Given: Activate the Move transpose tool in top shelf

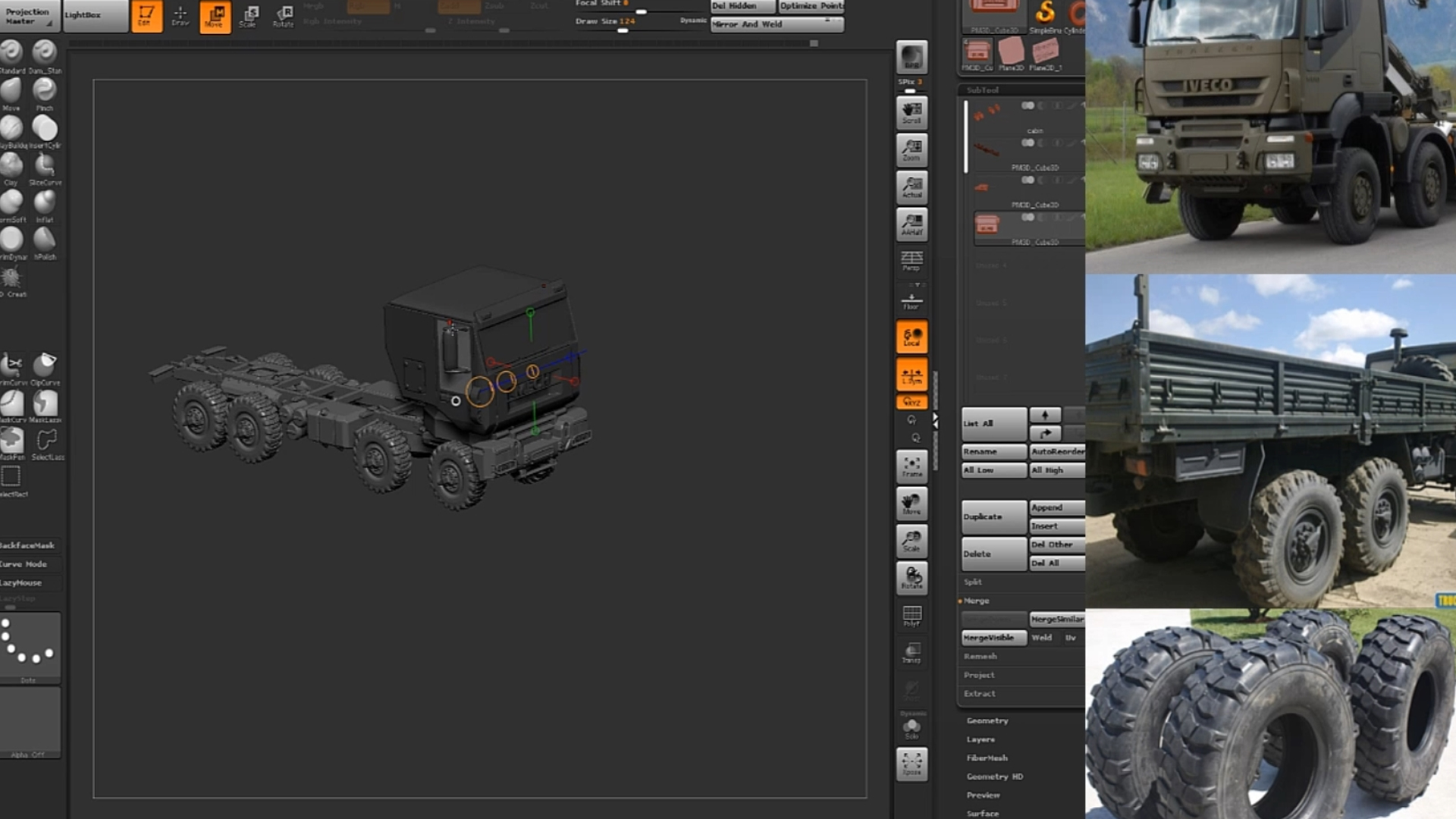Looking at the screenshot, I should click(215, 16).
